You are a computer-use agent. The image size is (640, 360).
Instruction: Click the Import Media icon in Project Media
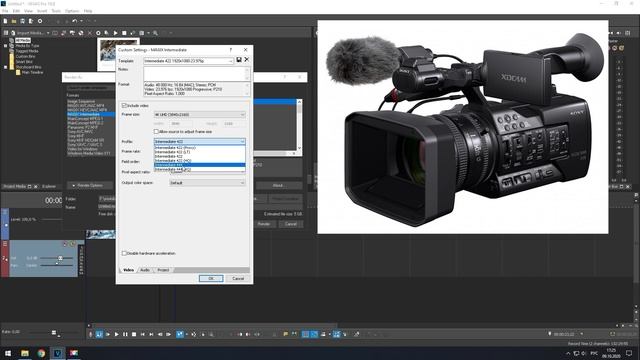pyautogui.click(x=13, y=33)
